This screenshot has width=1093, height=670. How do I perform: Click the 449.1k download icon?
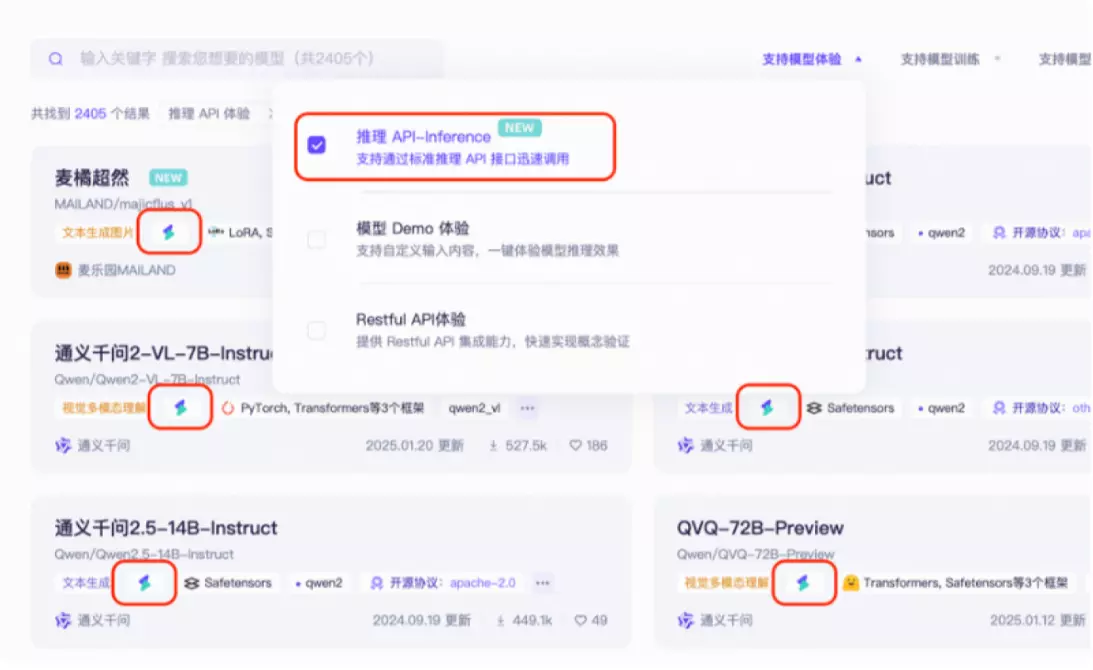500,620
